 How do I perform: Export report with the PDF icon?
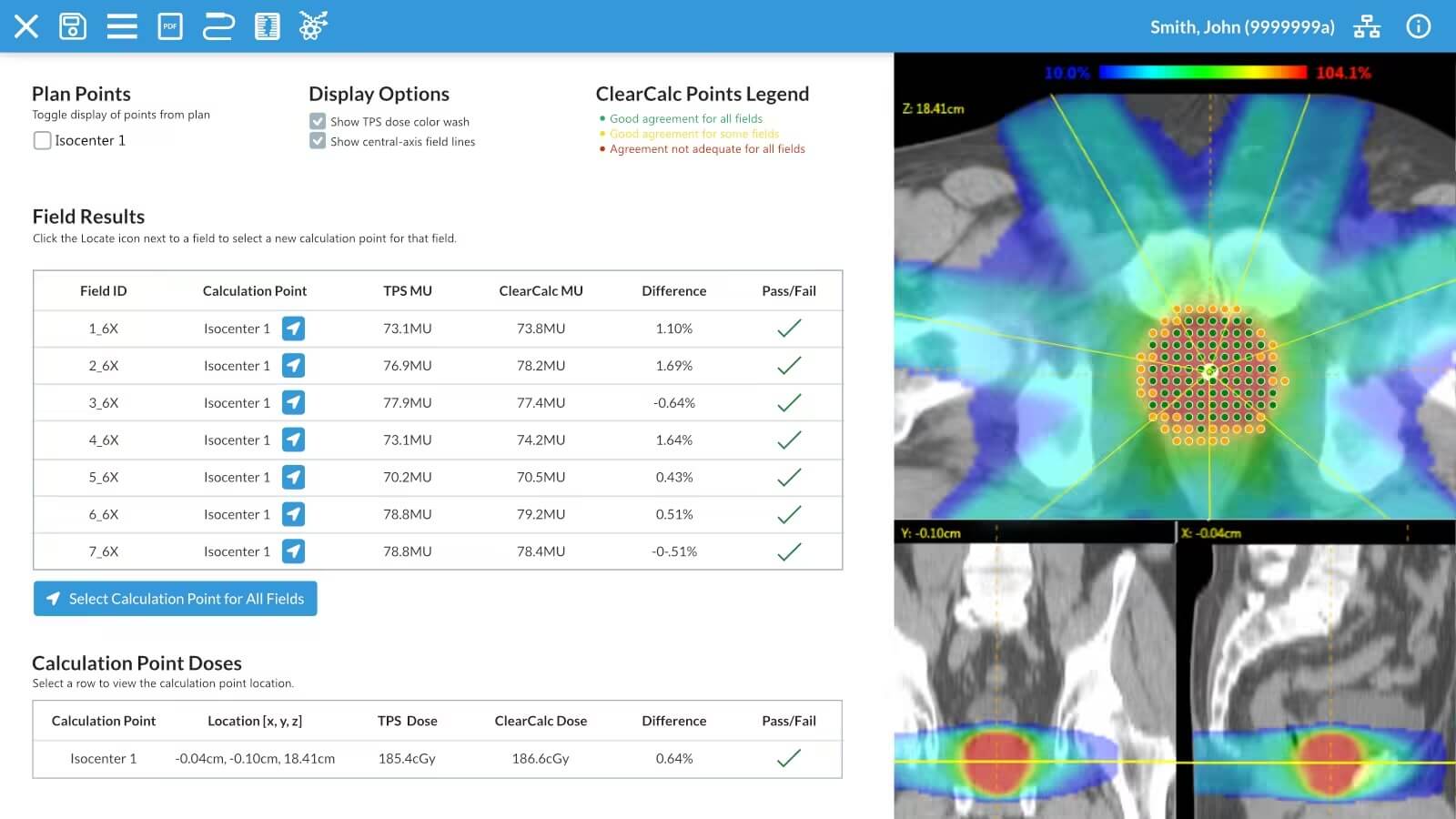170,26
